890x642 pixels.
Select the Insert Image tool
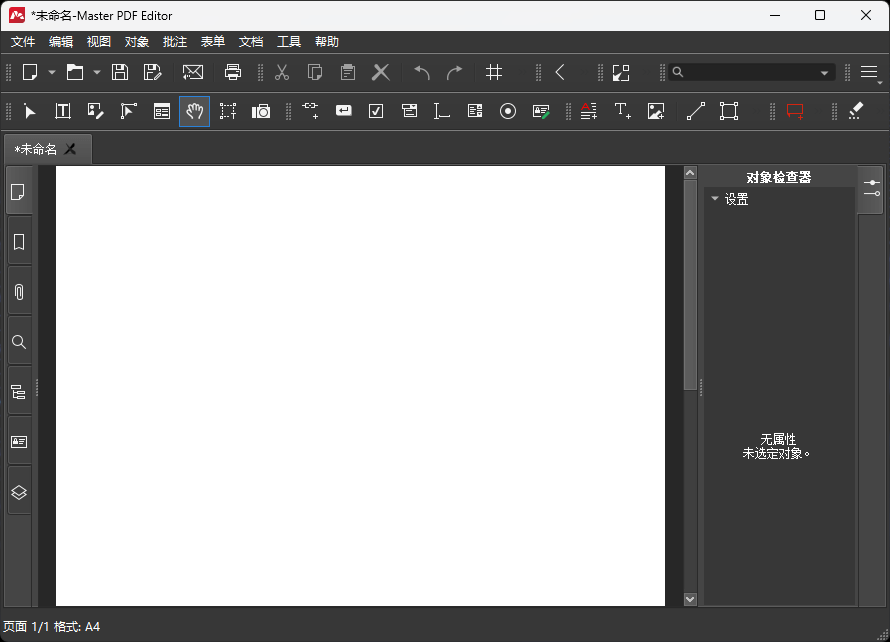point(656,111)
